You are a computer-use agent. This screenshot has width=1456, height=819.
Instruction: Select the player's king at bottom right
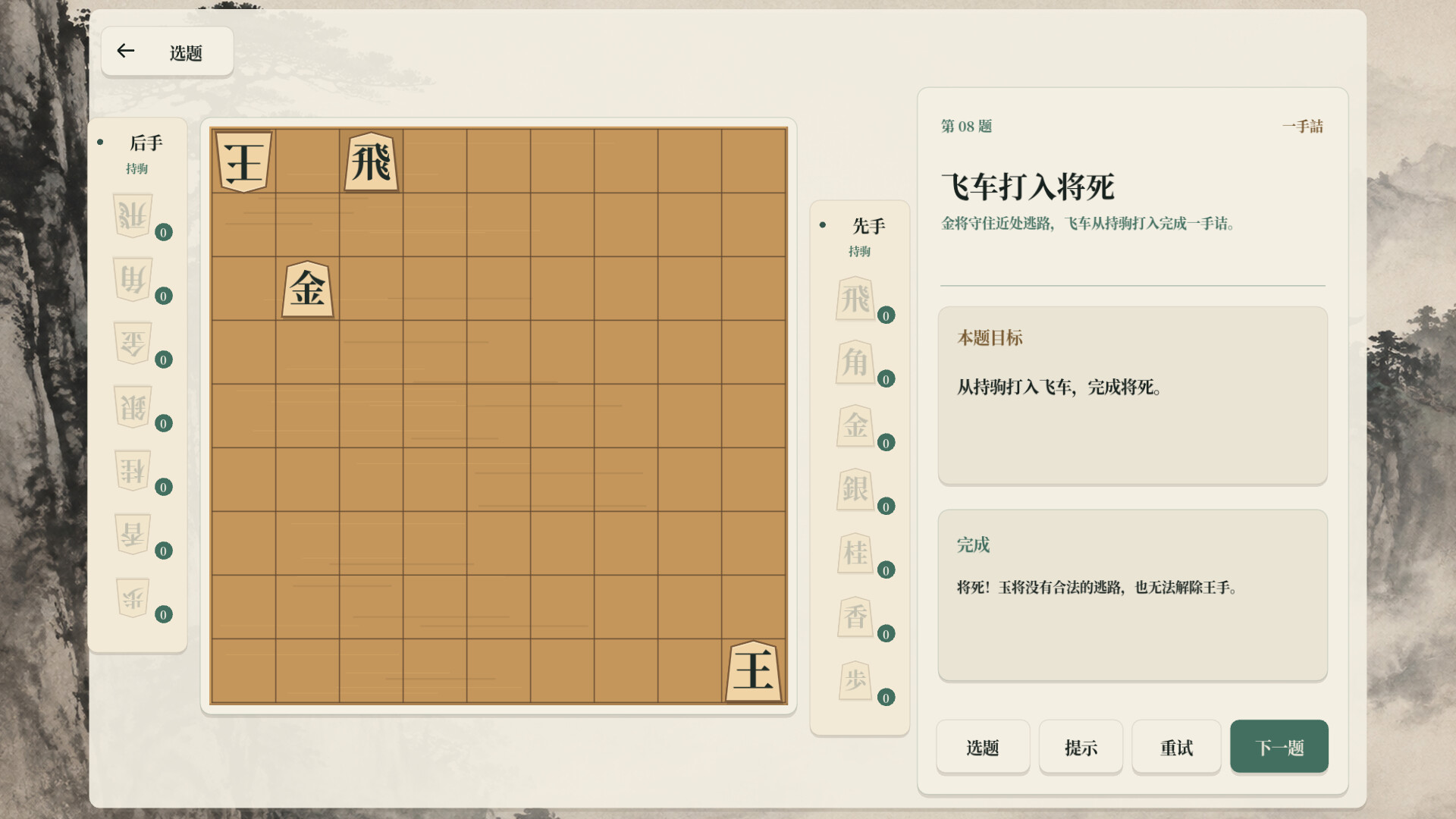pos(753,671)
